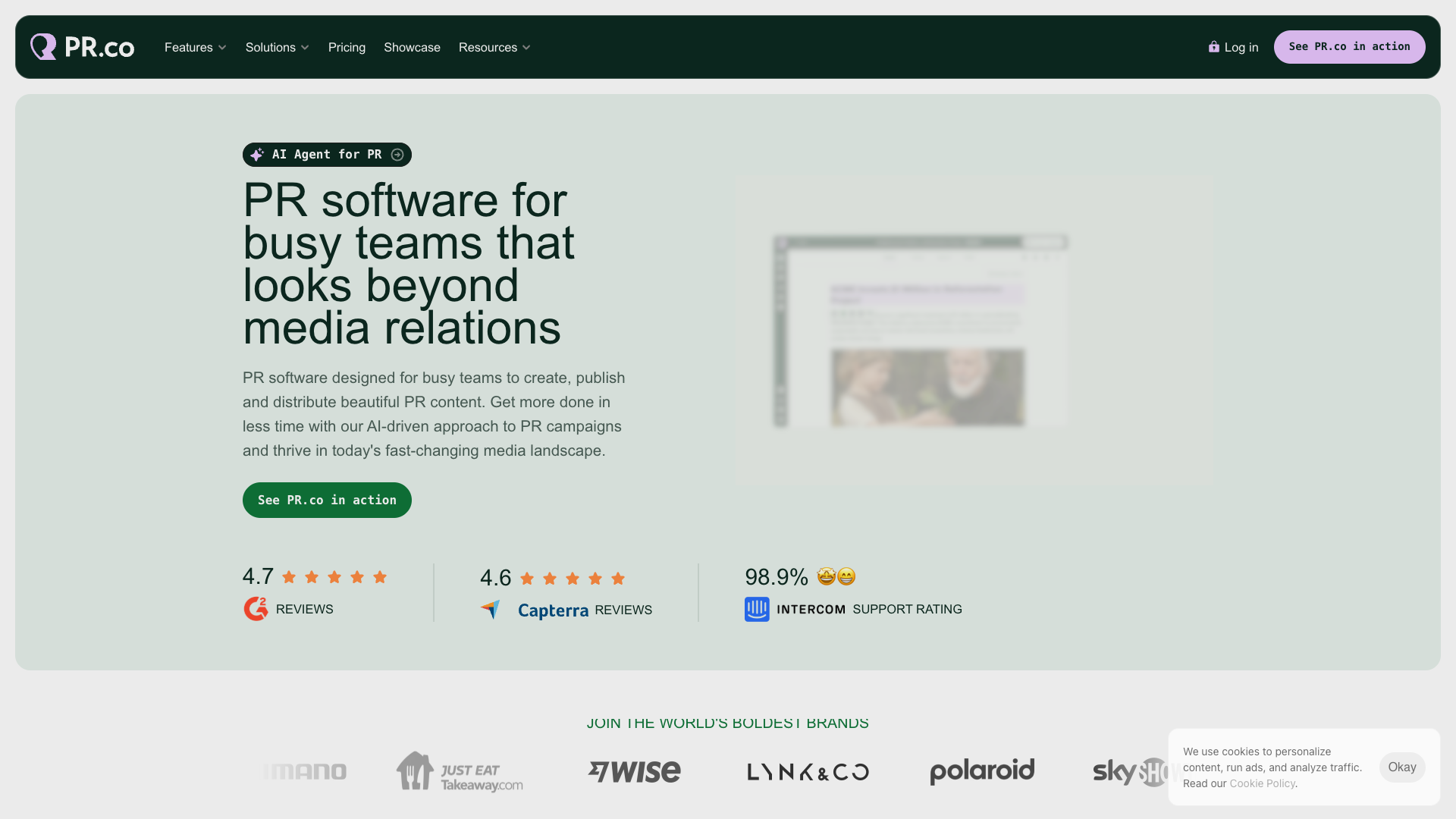Click the purple See PR.co in action button
Screen dimensions: 1456x819
[1350, 47]
